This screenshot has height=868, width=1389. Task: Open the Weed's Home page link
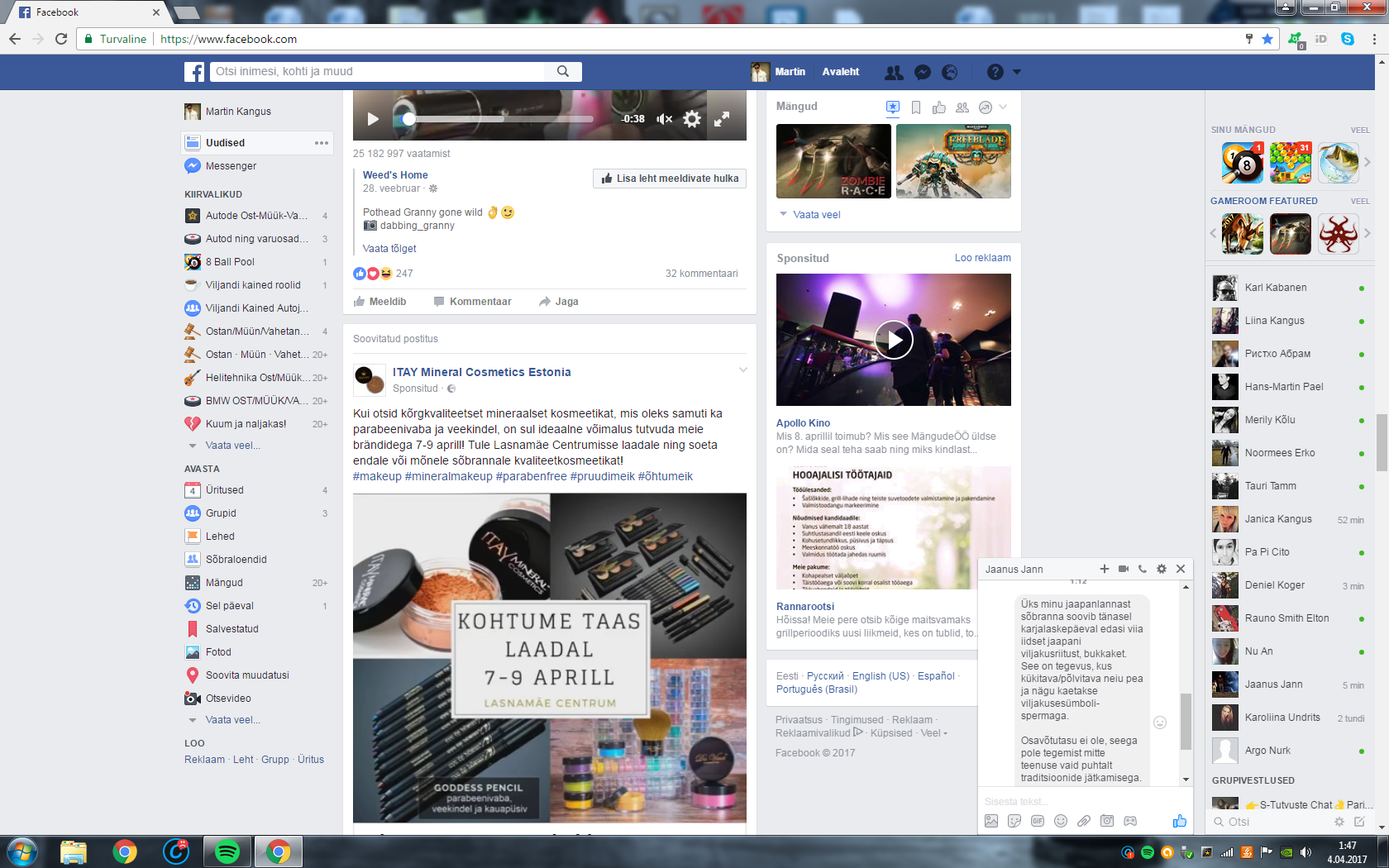[x=395, y=175]
